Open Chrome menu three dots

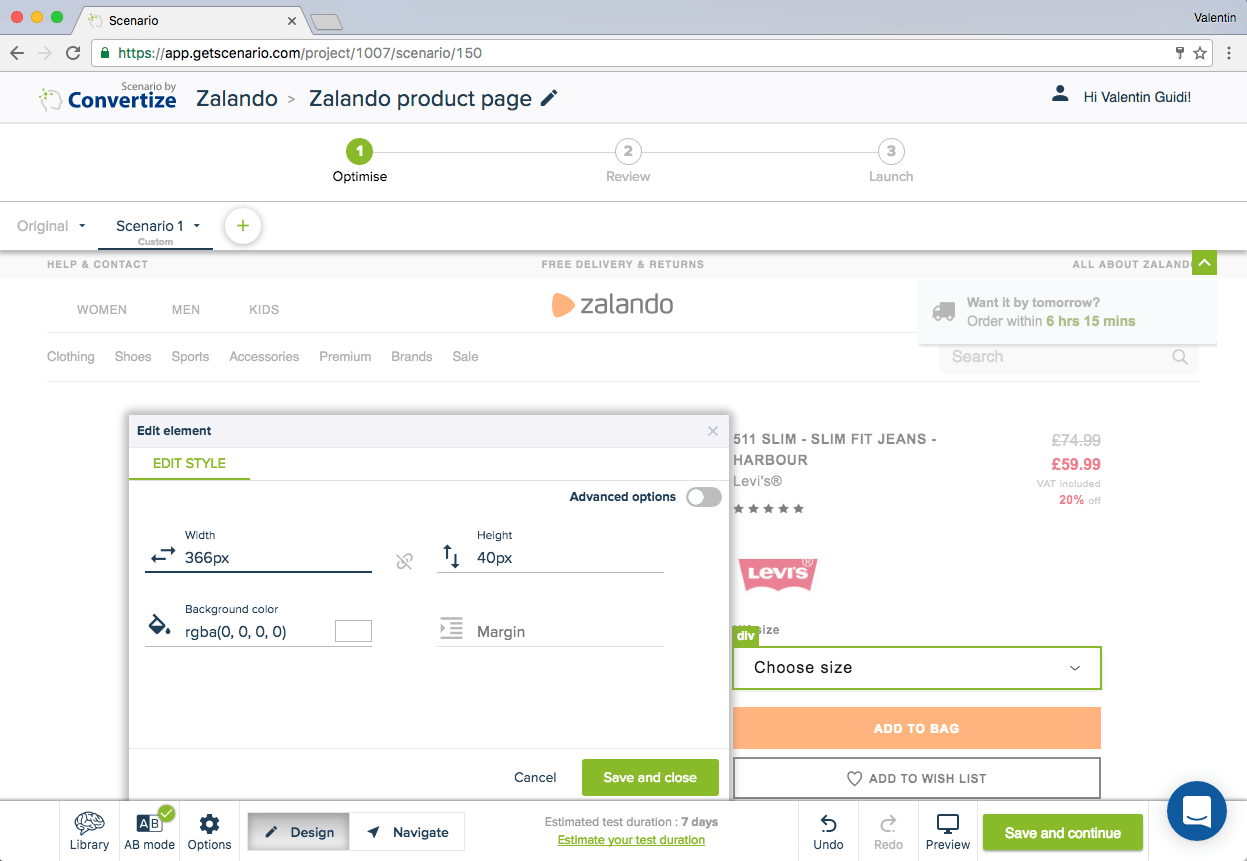[x=1231, y=53]
